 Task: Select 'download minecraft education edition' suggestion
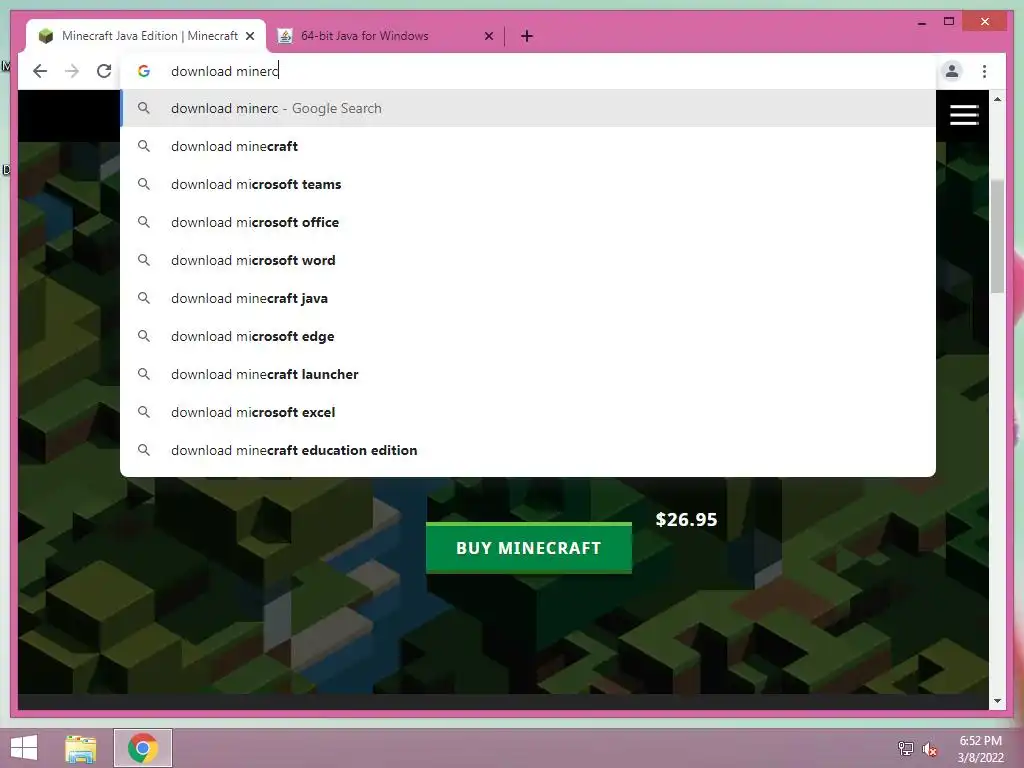pyautogui.click(x=528, y=450)
